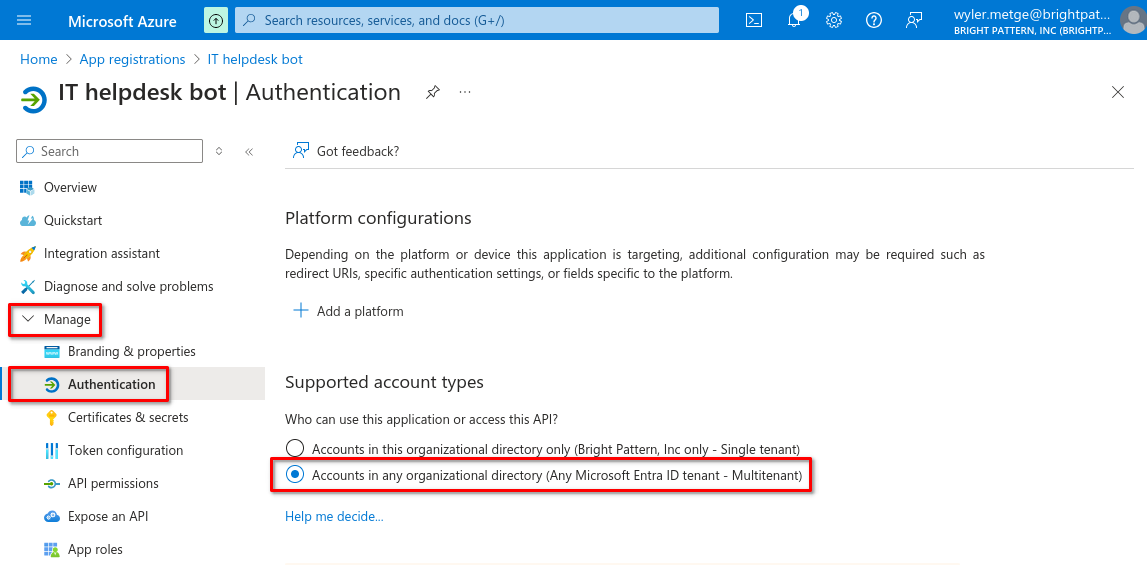Open Integration assistant
The height and width of the screenshot is (565, 1147).
[102, 253]
